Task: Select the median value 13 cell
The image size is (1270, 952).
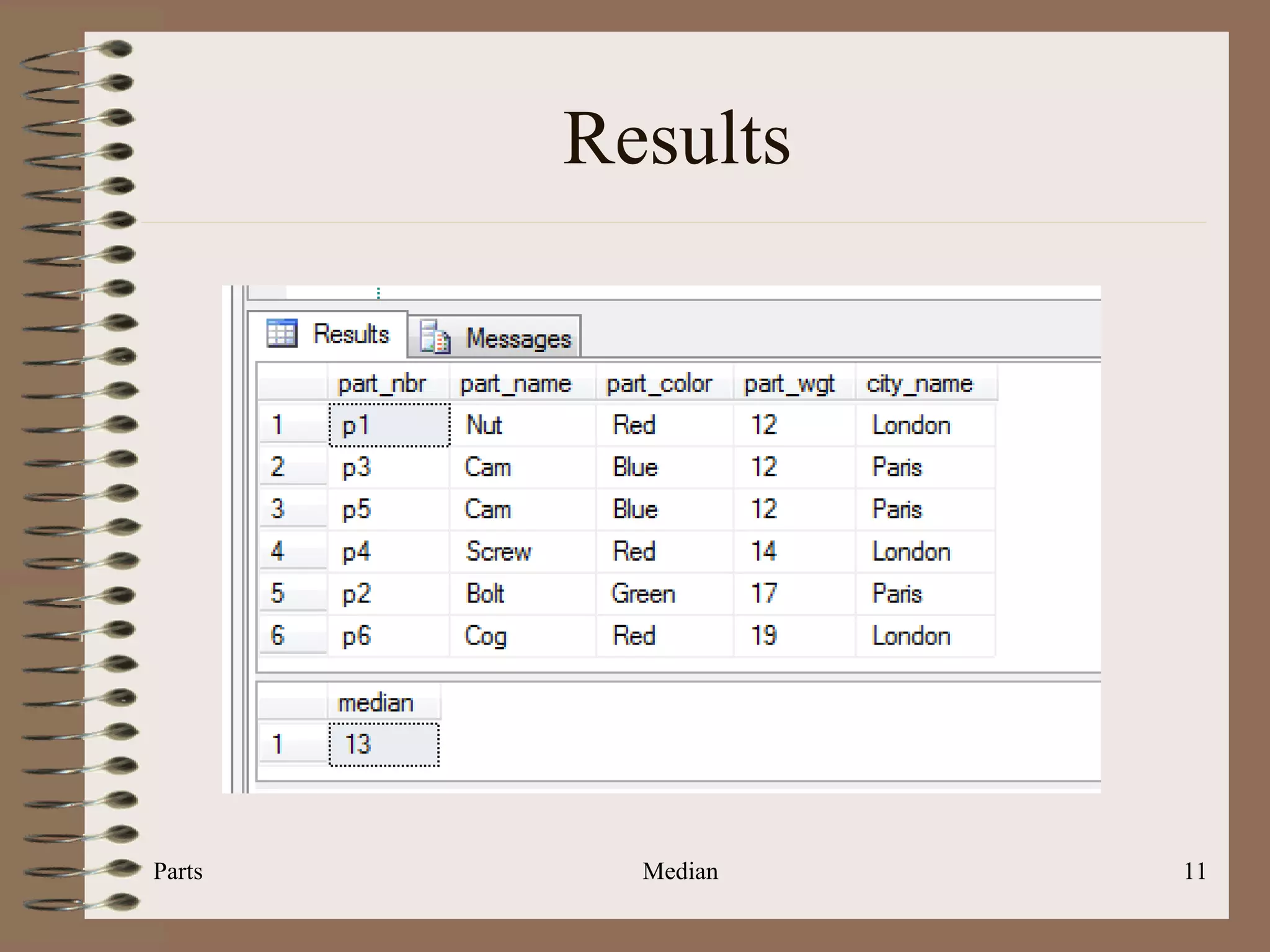Action: (383, 744)
